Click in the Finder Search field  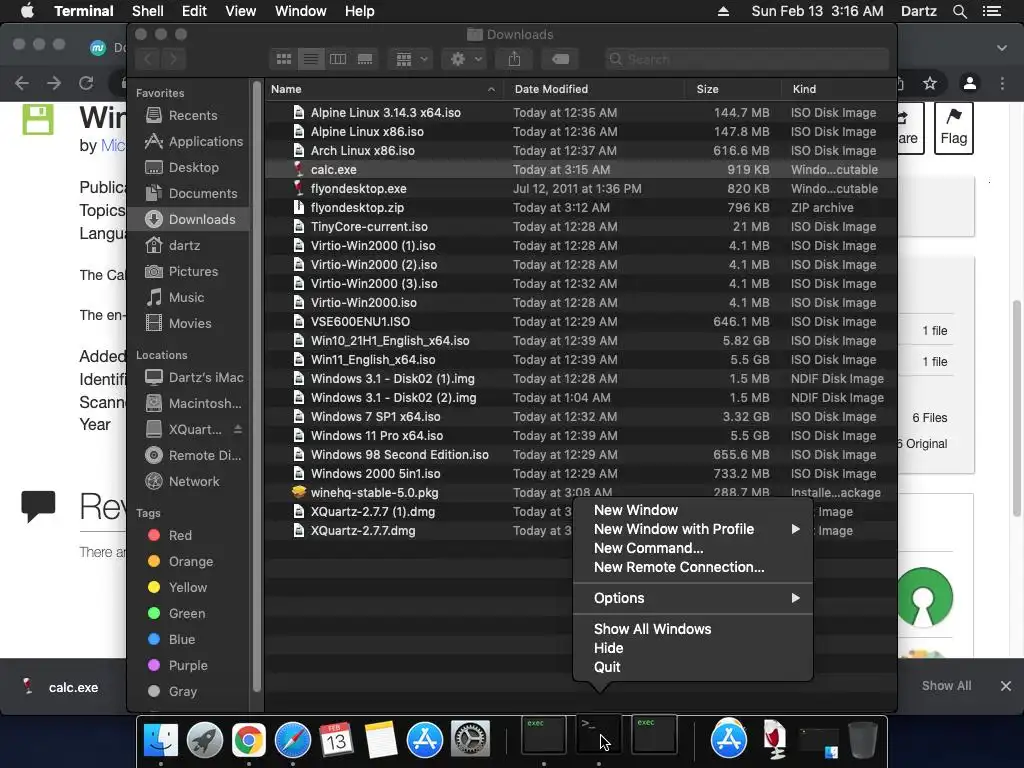point(746,59)
